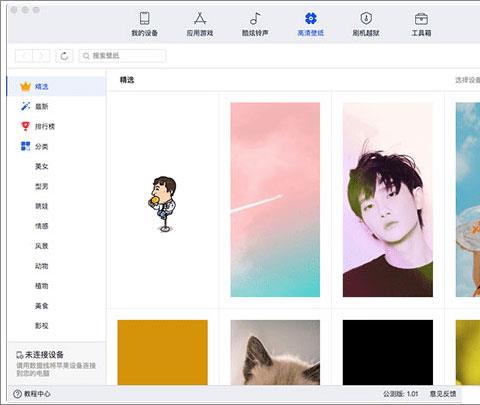Choose the 美女 category

(42, 166)
